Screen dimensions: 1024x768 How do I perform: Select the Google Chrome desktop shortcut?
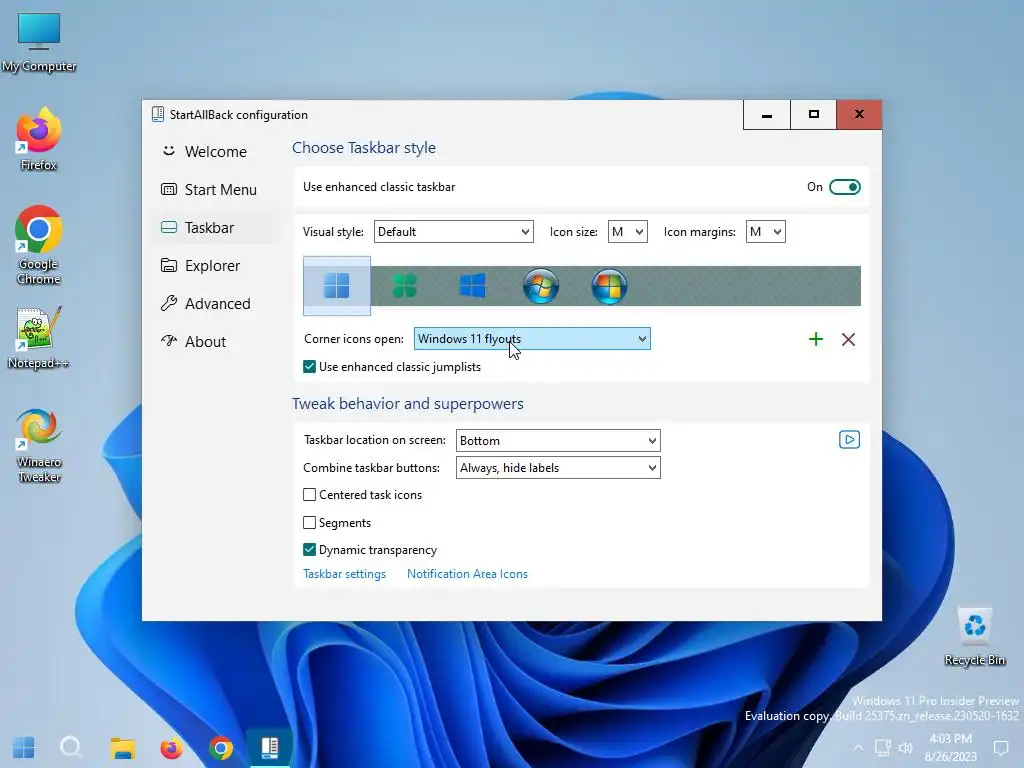tap(39, 246)
